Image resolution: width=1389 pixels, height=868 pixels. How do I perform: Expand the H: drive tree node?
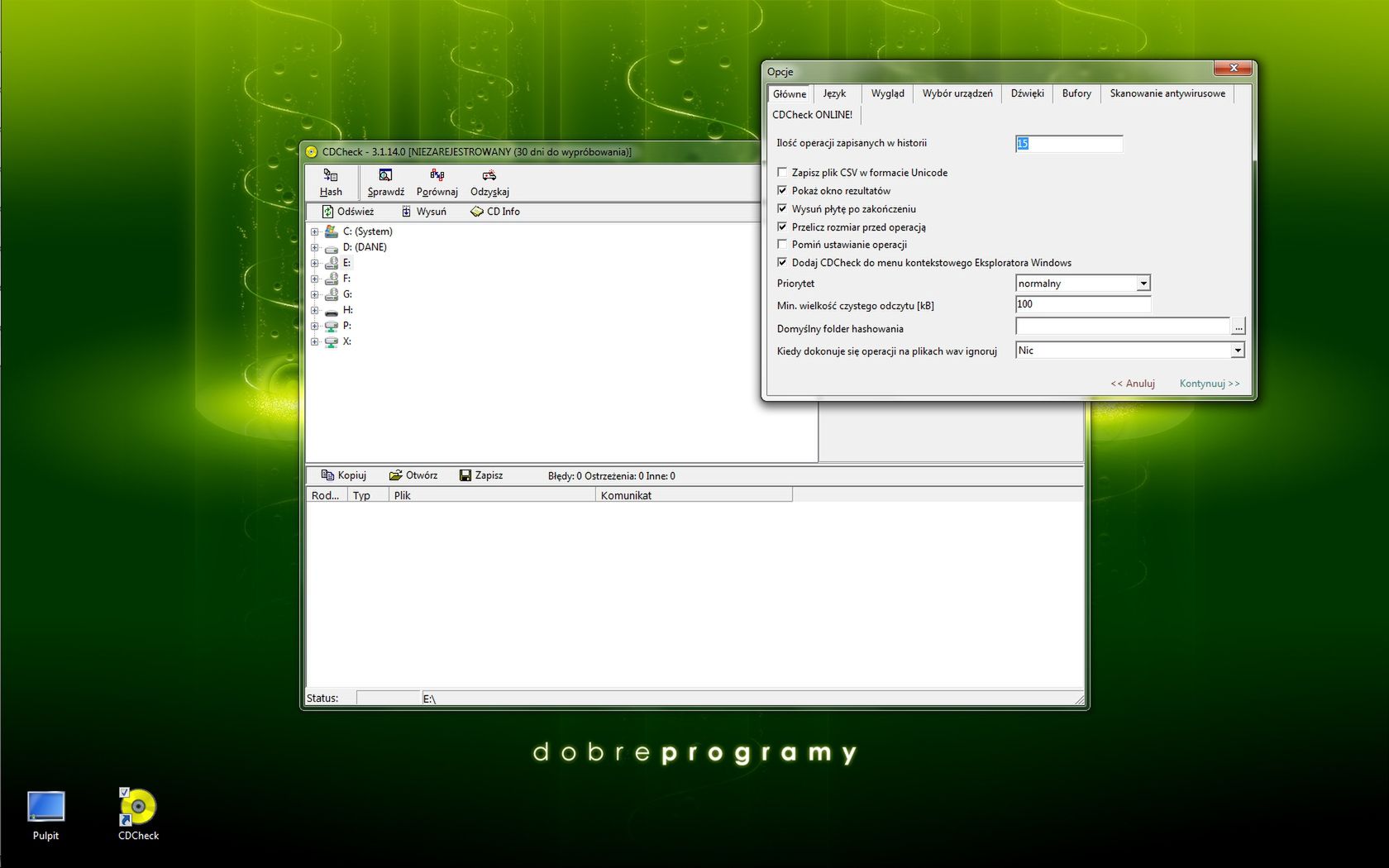click(314, 310)
